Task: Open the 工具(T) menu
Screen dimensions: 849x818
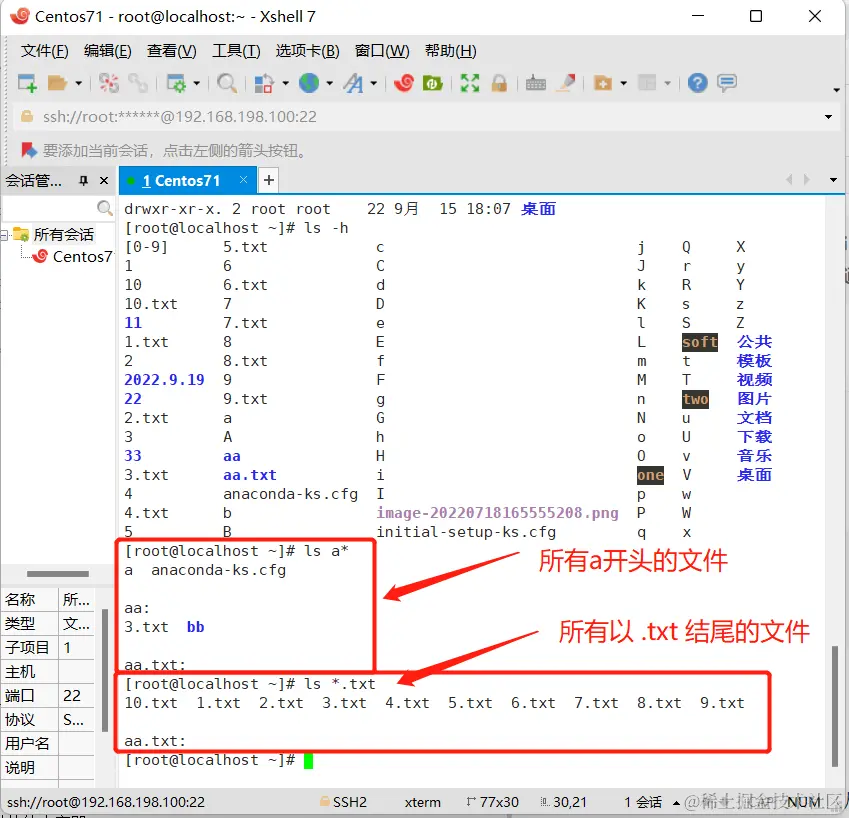Action: [236, 51]
